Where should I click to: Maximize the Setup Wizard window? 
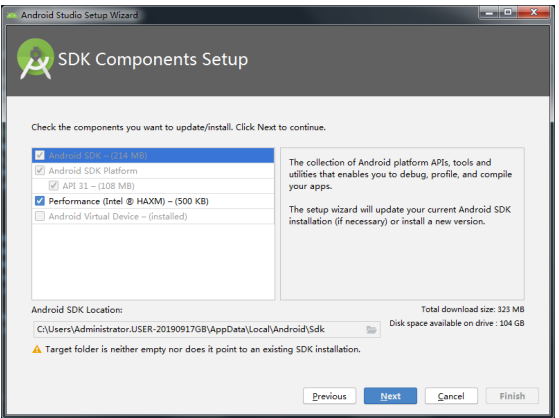tap(508, 13)
